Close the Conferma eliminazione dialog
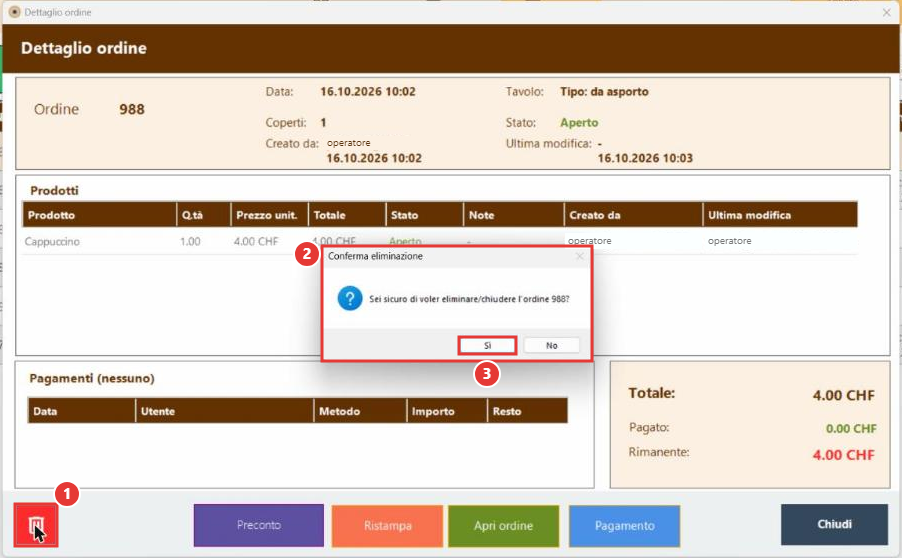Screen dimensions: 902x558 coord(579,256)
